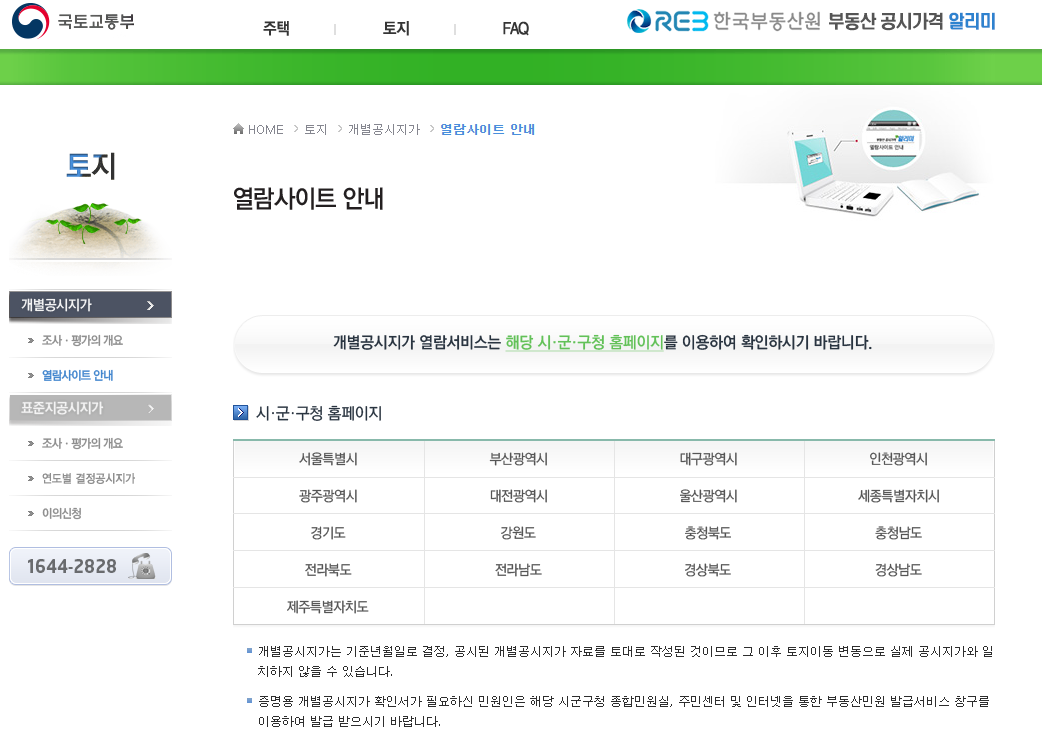Expand the 개별공시지가 sidebar menu
The image size is (1042, 742).
[x=90, y=305]
